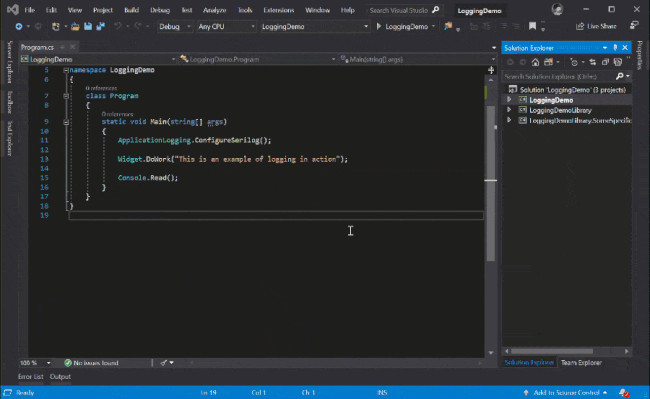Screen dimensions: 650x399
Task: Click the Pending Changes Filter icon
Action: tap(574, 62)
